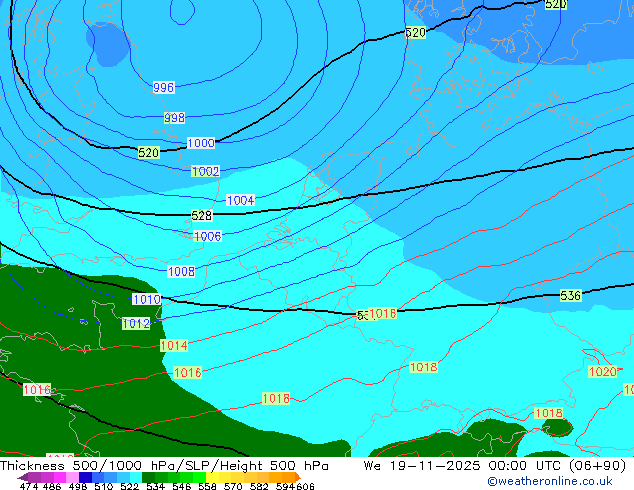Click the 1004 isobar label
This screenshot has height=490, width=634.
point(241,200)
